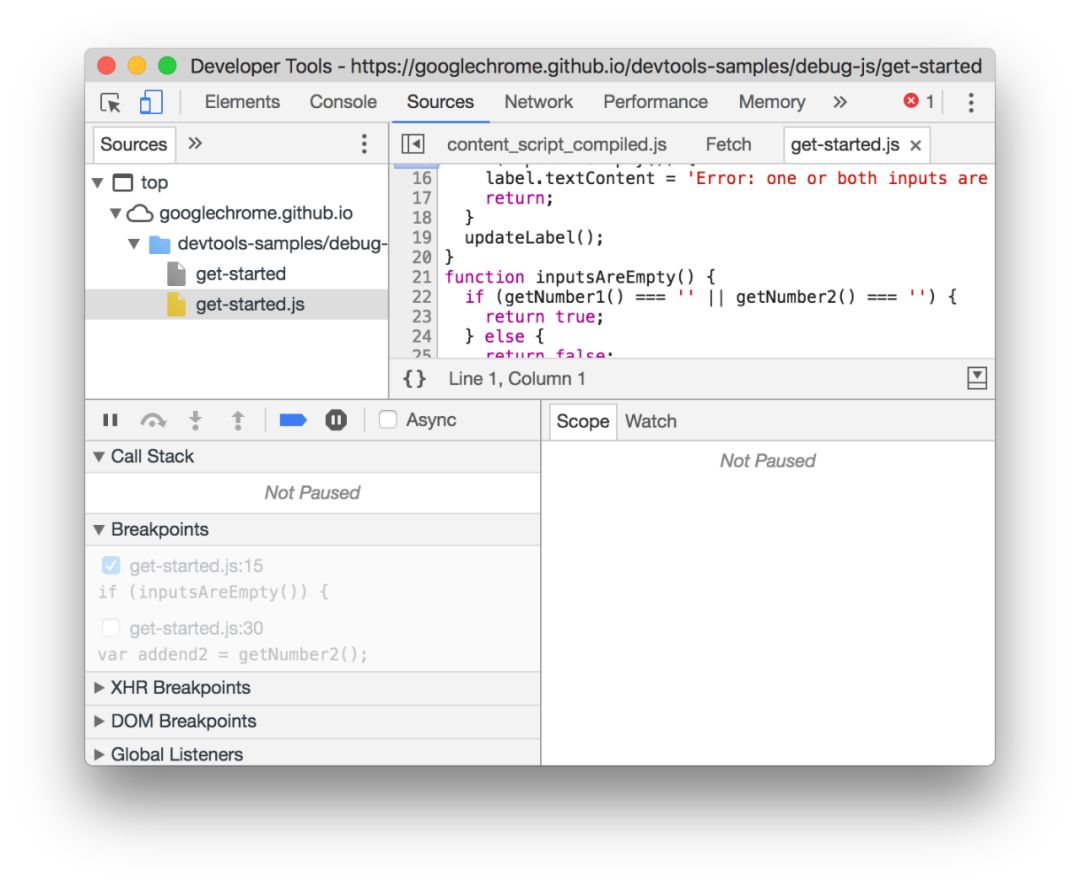Click the step out of function arrow
This screenshot has height=887, width=1080.
point(238,420)
